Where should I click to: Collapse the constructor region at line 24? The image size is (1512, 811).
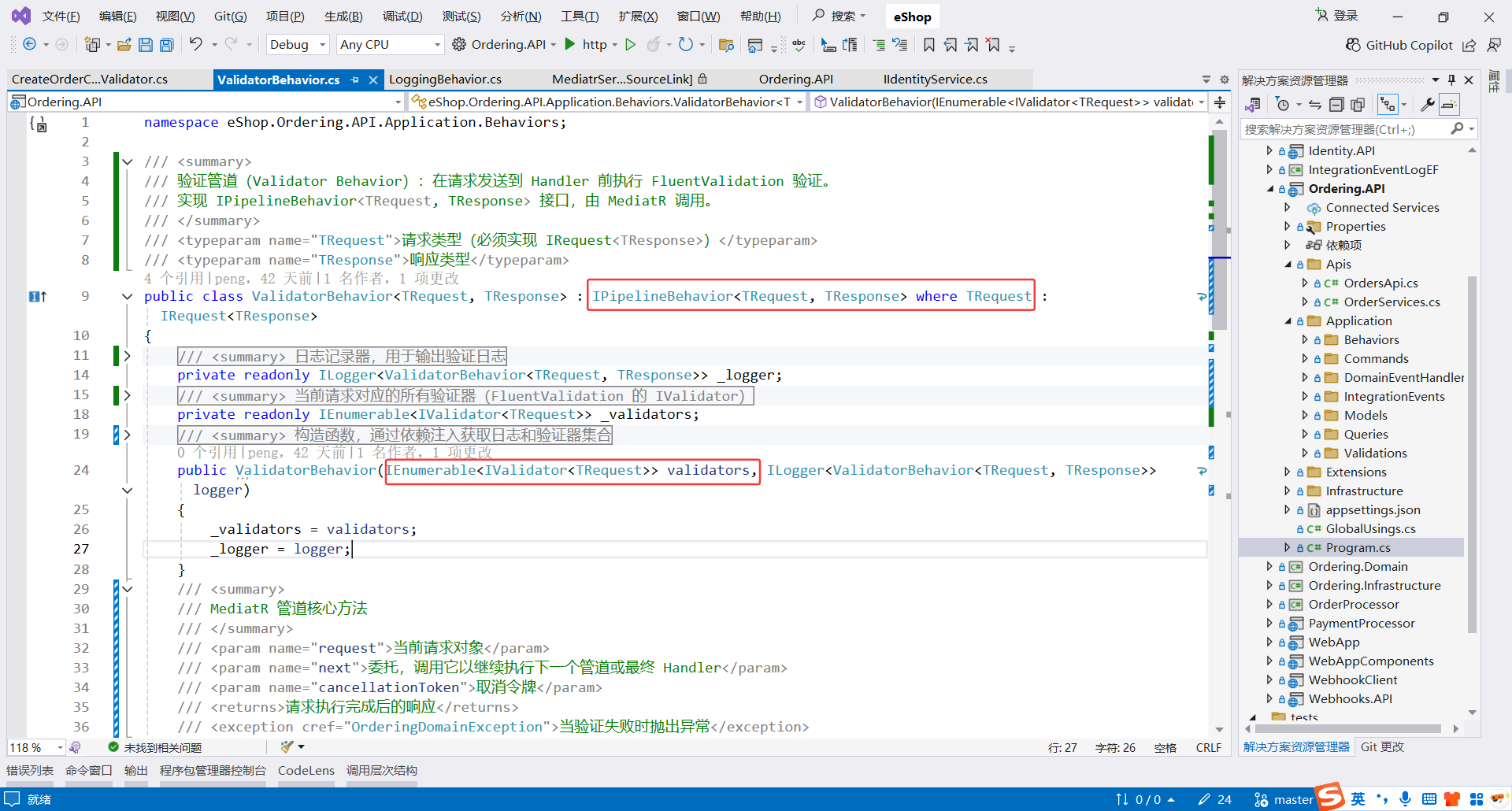pos(128,490)
